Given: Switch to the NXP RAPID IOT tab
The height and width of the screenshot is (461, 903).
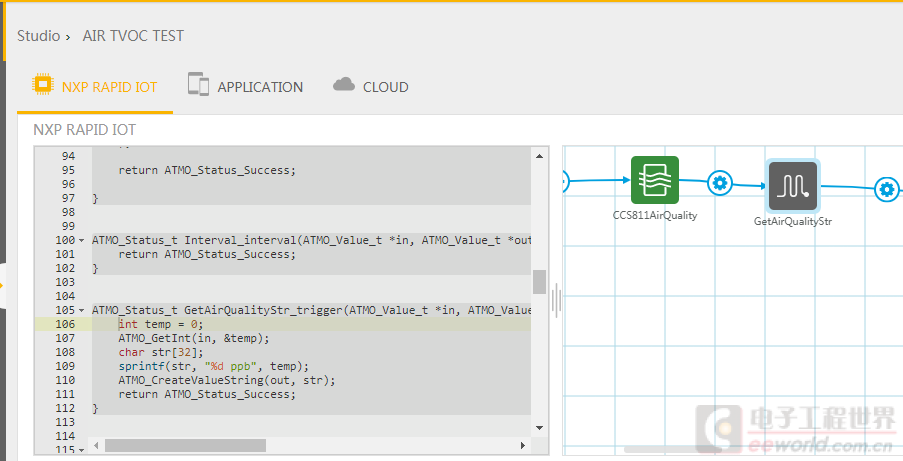Looking at the screenshot, I should click(x=95, y=87).
